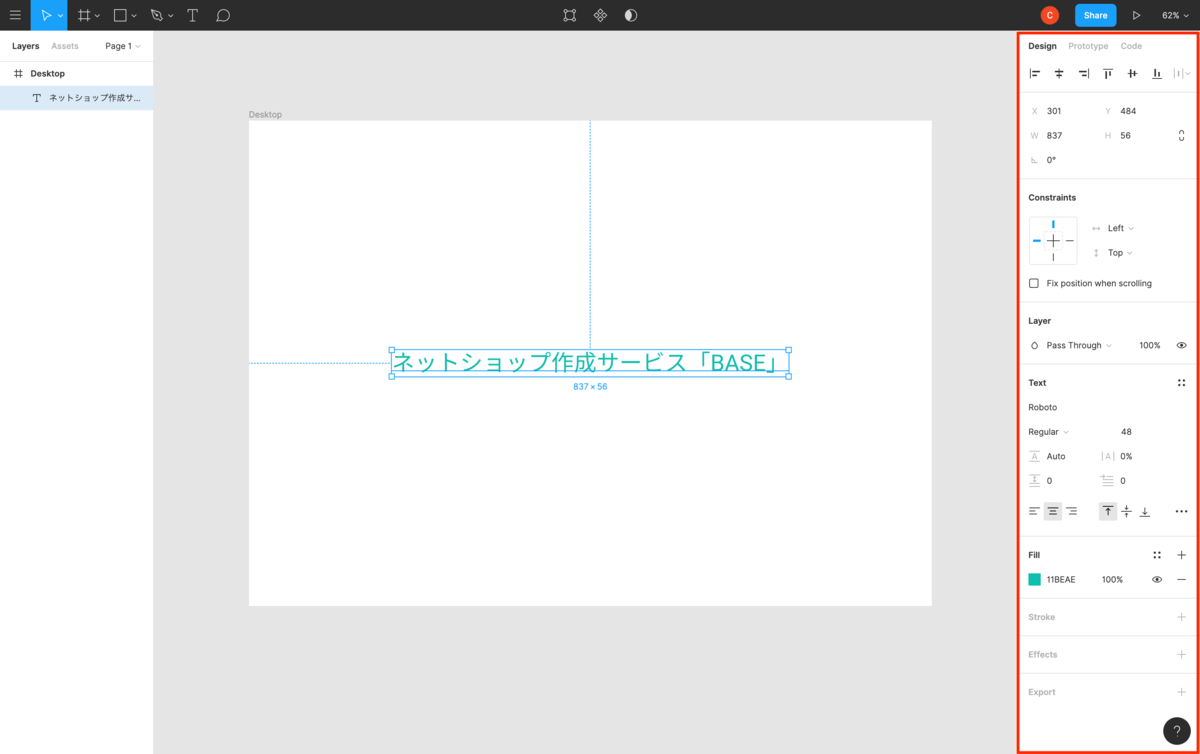Set text align left
Screen dimensions: 1200x754
1035,511
